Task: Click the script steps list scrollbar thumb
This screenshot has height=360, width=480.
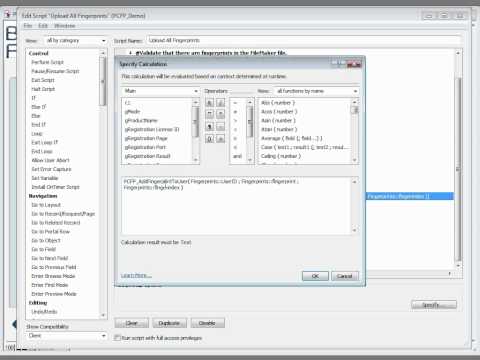Action: (103, 81)
